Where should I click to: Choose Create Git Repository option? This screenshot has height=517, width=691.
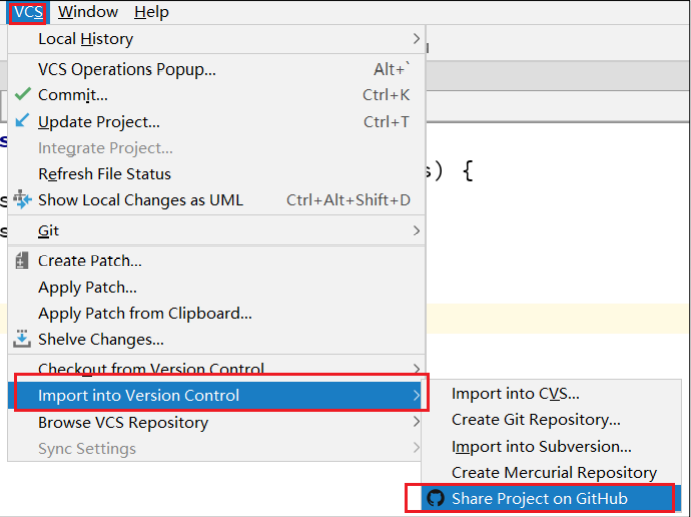[535, 420]
